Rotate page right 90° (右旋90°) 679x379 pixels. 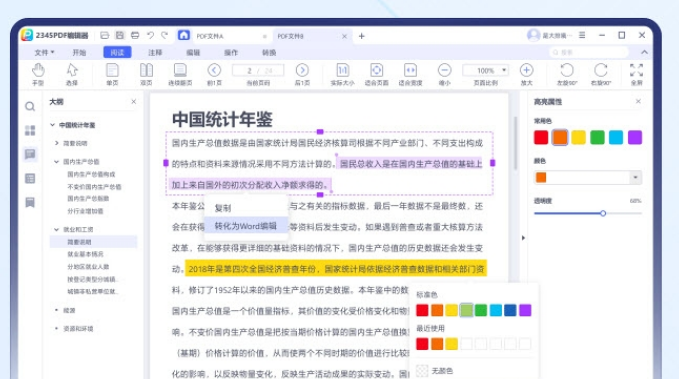[601, 74]
